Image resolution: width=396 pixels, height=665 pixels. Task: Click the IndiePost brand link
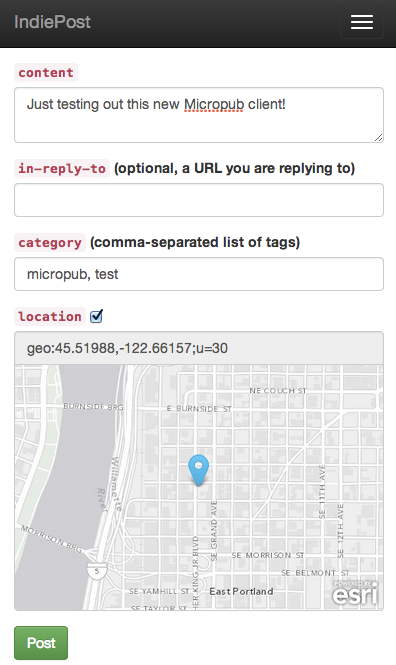tap(53, 22)
